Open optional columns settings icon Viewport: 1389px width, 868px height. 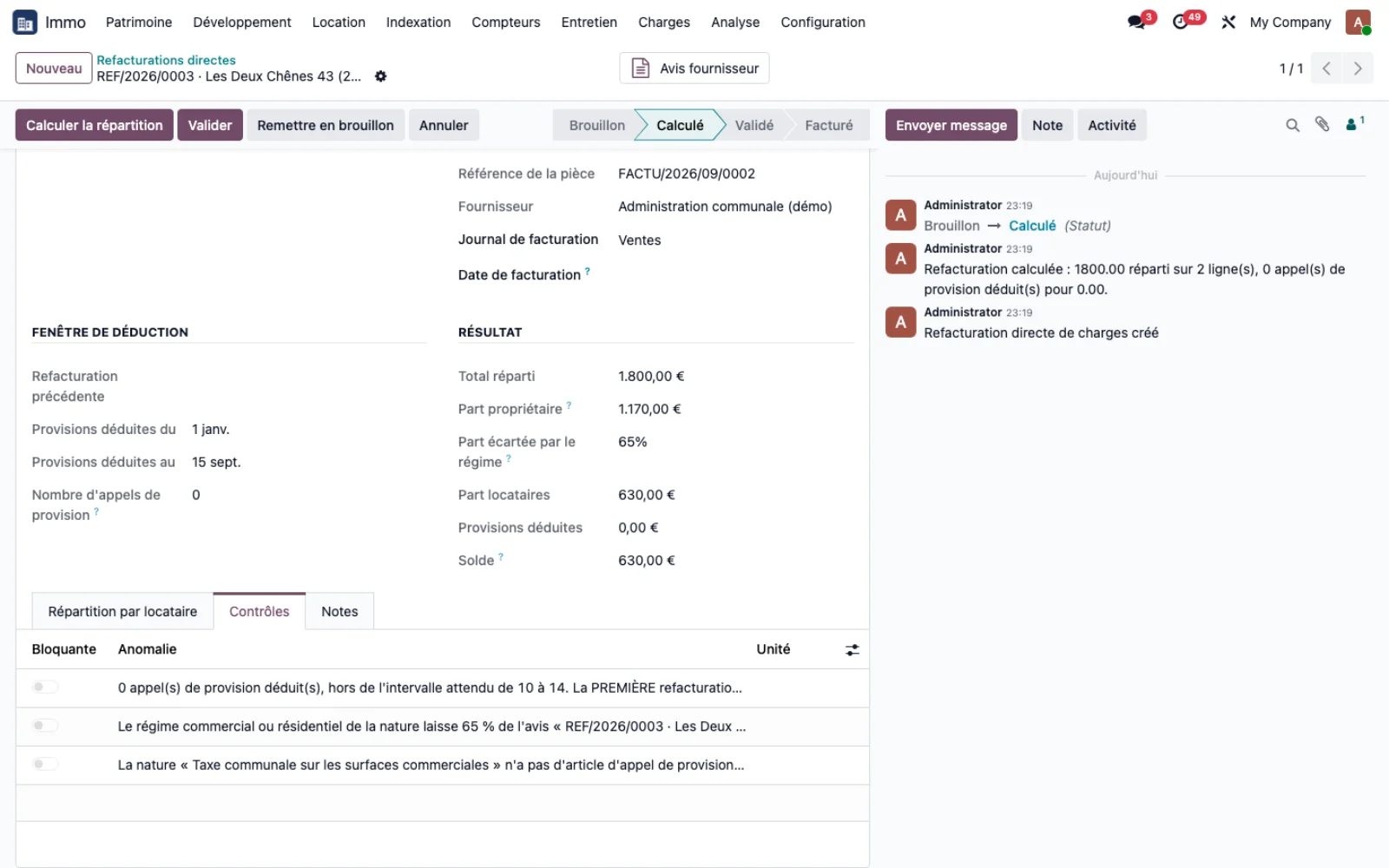pos(852,649)
